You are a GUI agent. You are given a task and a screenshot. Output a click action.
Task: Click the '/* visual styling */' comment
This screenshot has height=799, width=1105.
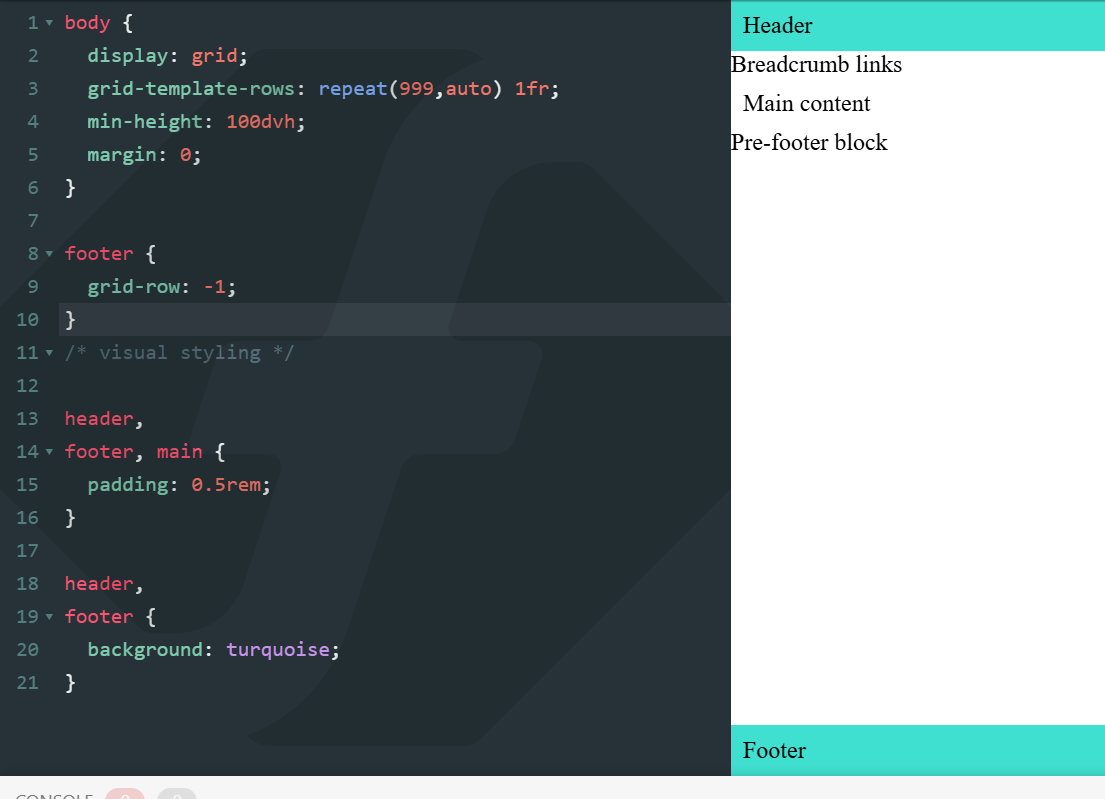click(x=180, y=352)
